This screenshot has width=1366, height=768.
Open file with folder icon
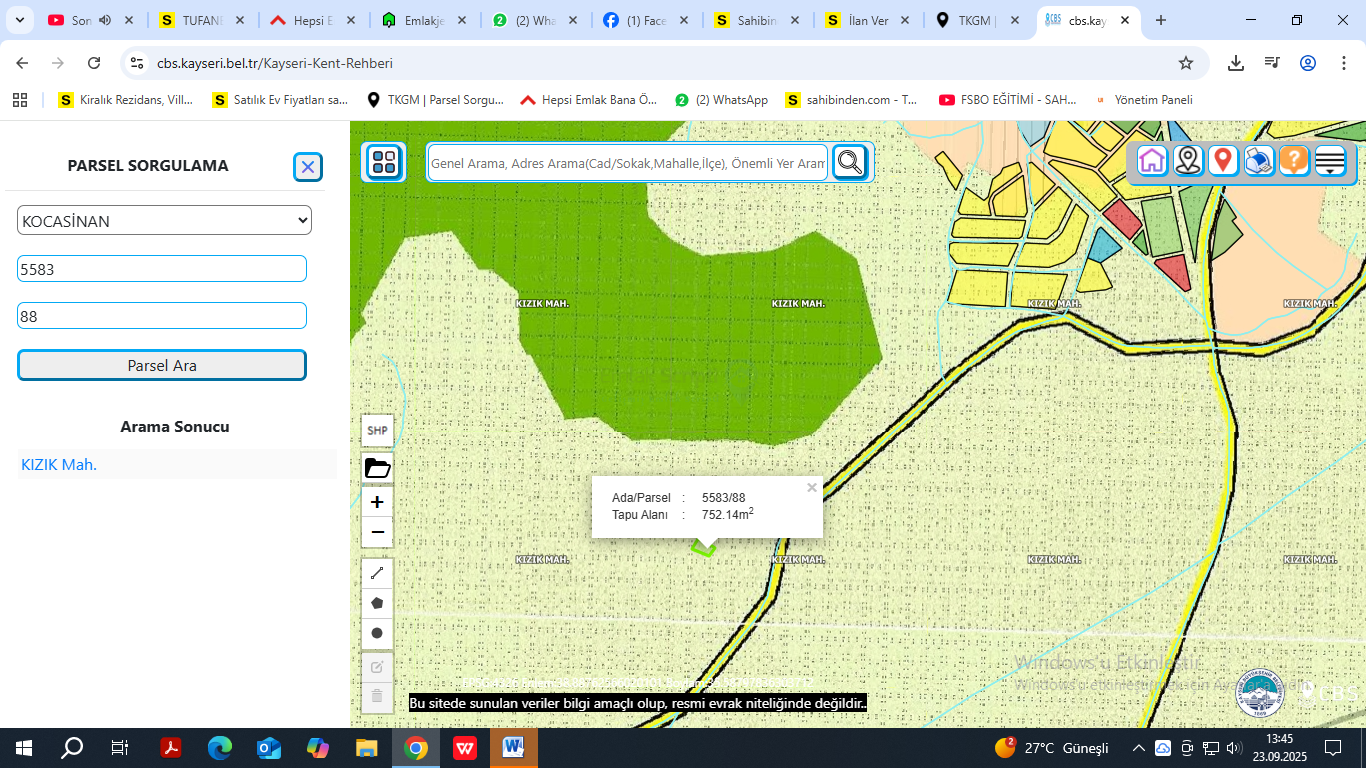pyautogui.click(x=377, y=468)
